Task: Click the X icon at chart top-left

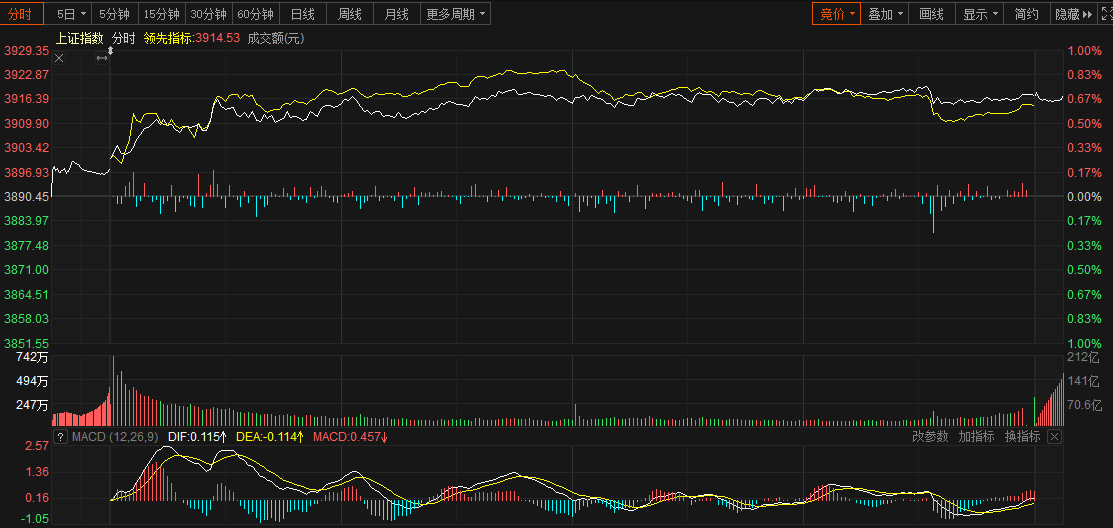Action: [59, 58]
